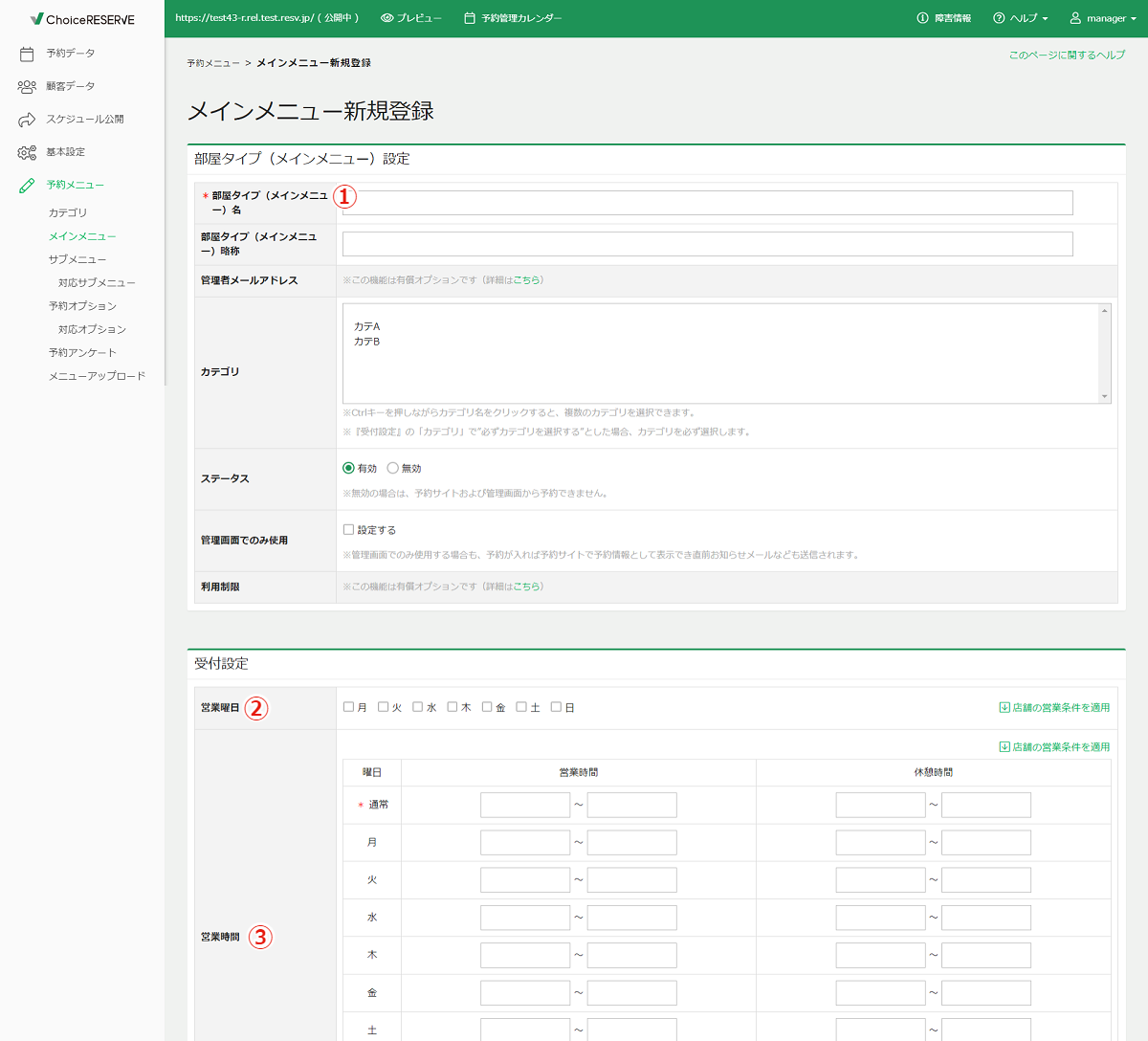Click the ヘルプ question mark icon
The height and width of the screenshot is (1041, 1148).
pyautogui.click(x=999, y=18)
